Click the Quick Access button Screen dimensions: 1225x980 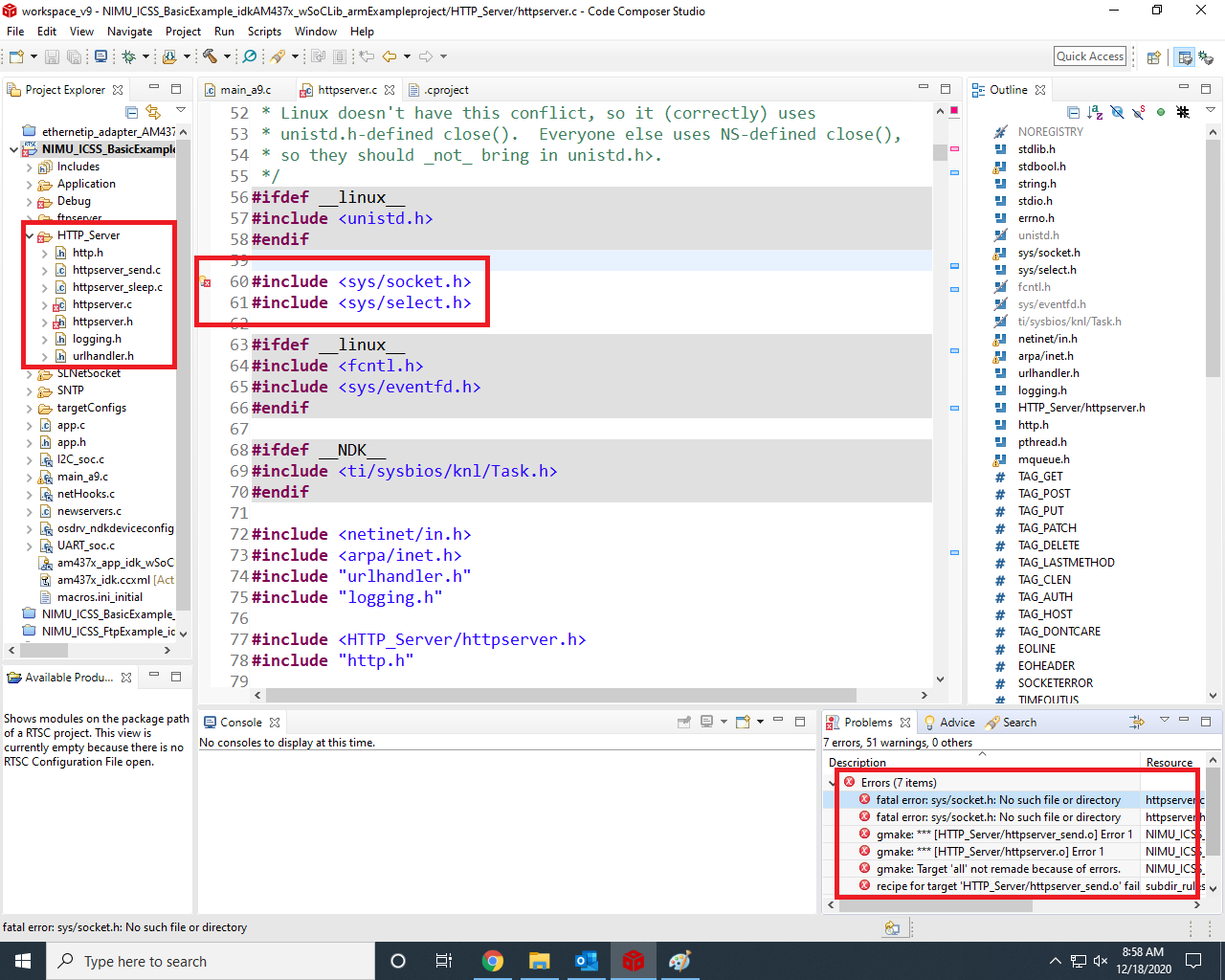point(1089,56)
